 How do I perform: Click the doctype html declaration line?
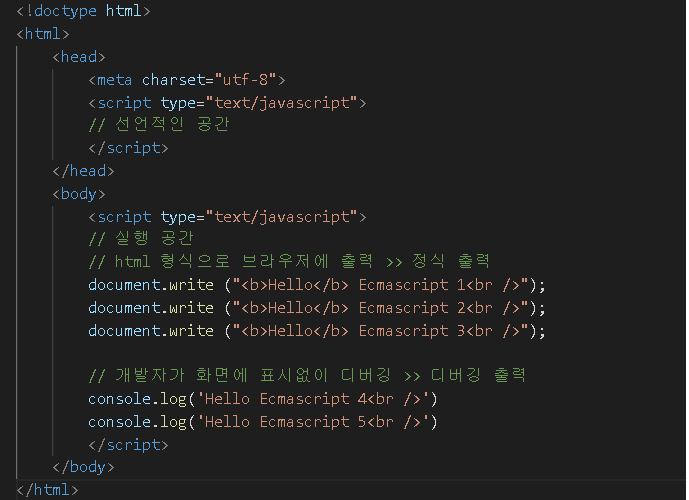point(83,11)
